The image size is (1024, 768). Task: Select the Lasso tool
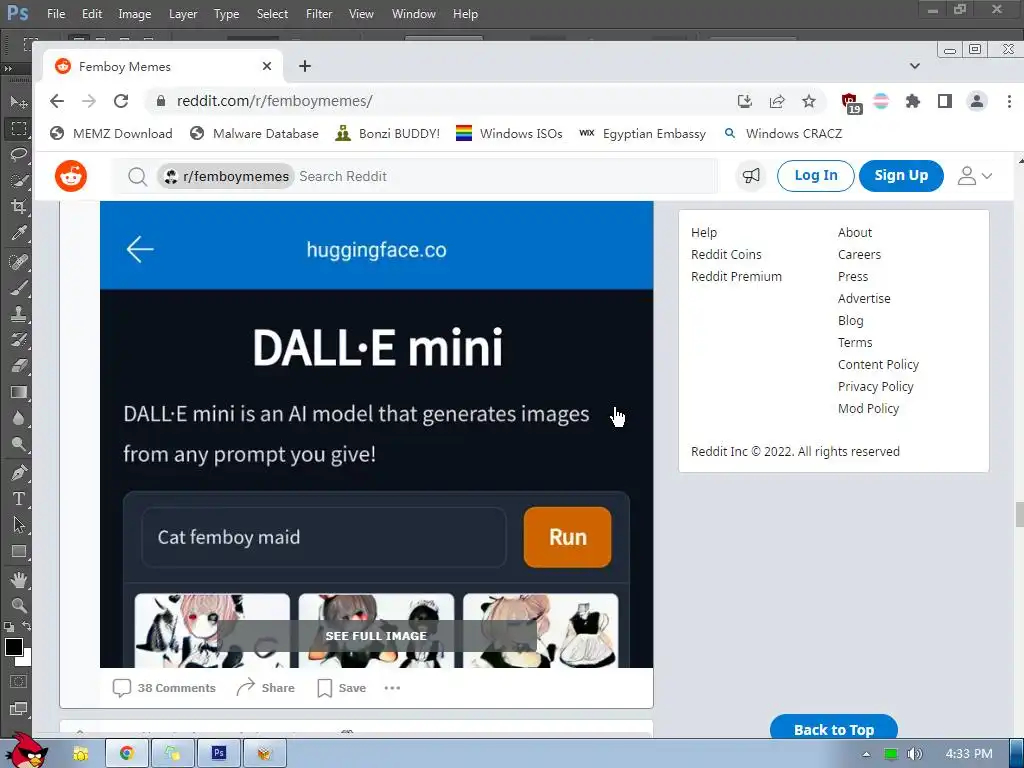(x=18, y=154)
